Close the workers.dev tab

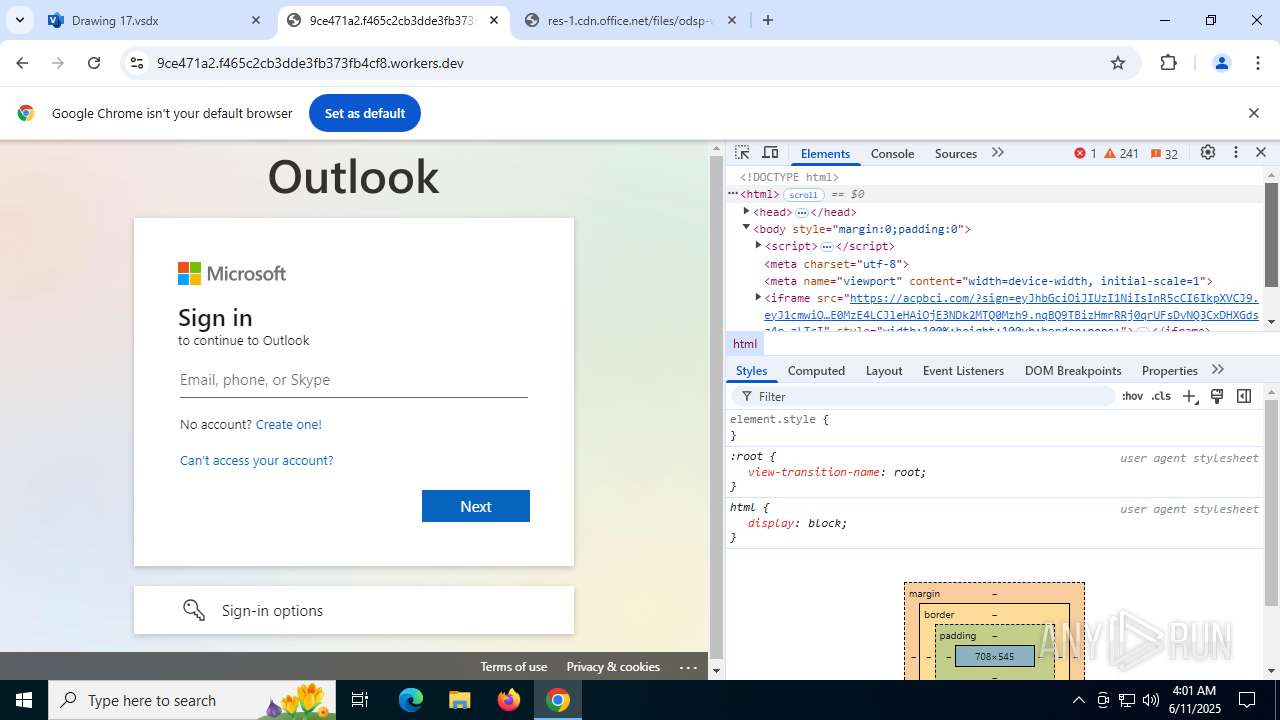[x=494, y=20]
